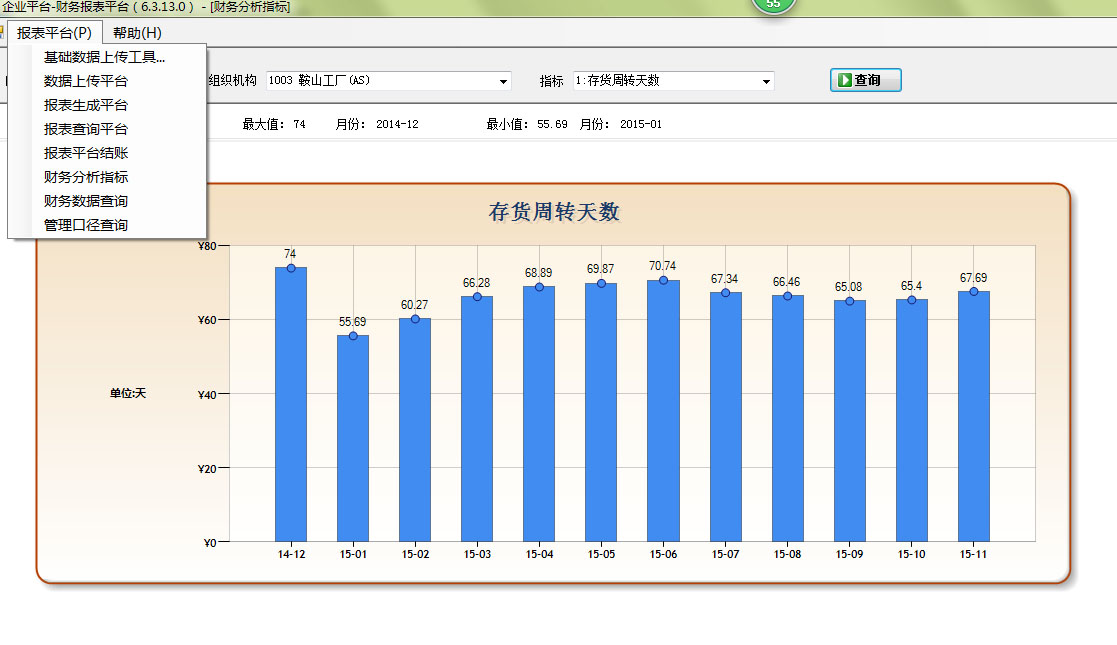Select 报表平台结账 menu entry
Image resolution: width=1117 pixels, height=645 pixels.
(107, 153)
